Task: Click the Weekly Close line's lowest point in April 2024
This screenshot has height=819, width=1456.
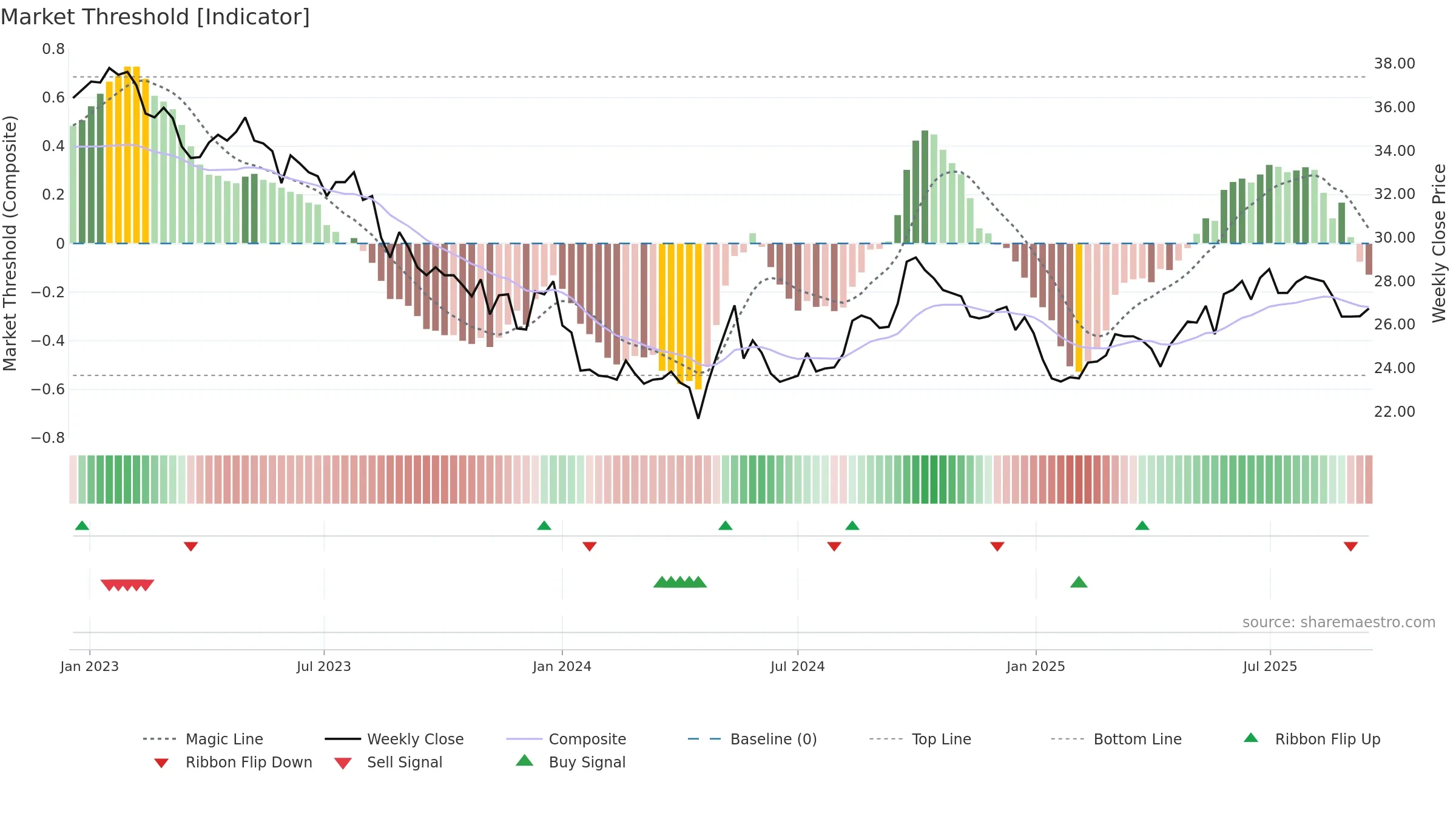Action: 698,418
